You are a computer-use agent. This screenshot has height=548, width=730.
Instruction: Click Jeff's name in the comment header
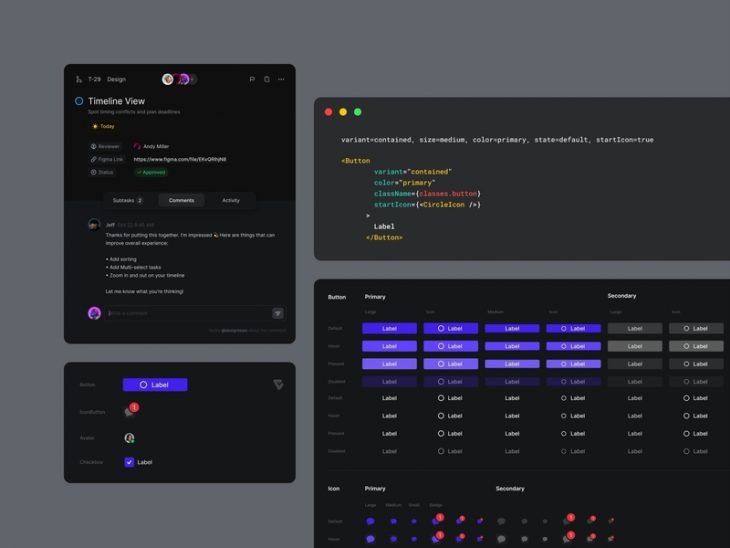tap(110, 225)
